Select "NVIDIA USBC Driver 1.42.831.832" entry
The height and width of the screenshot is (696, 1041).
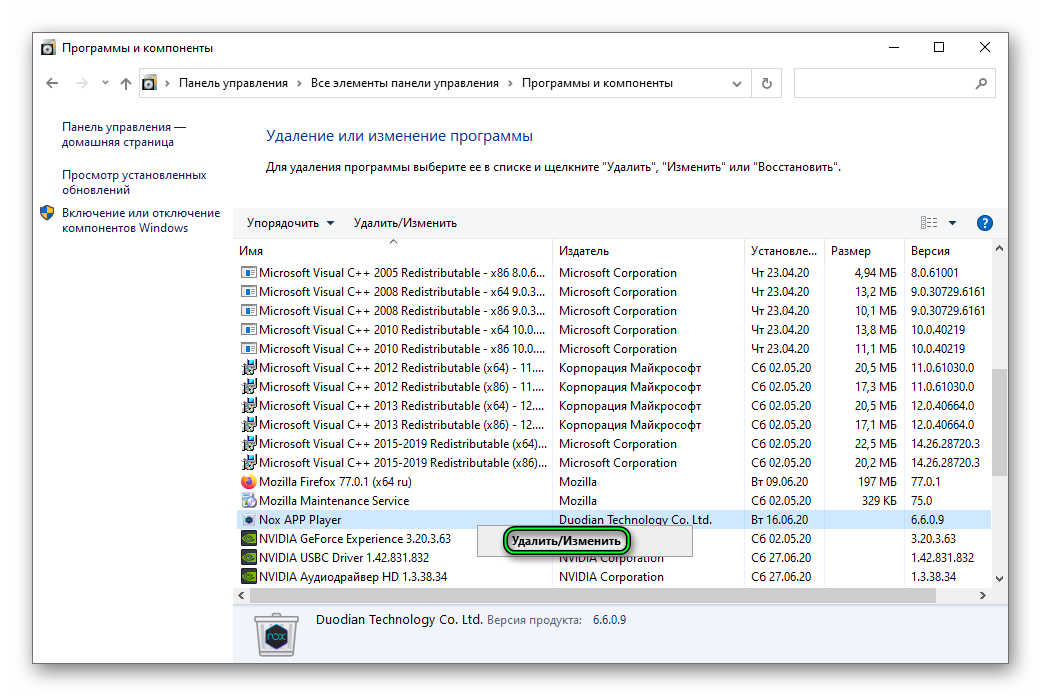344,558
